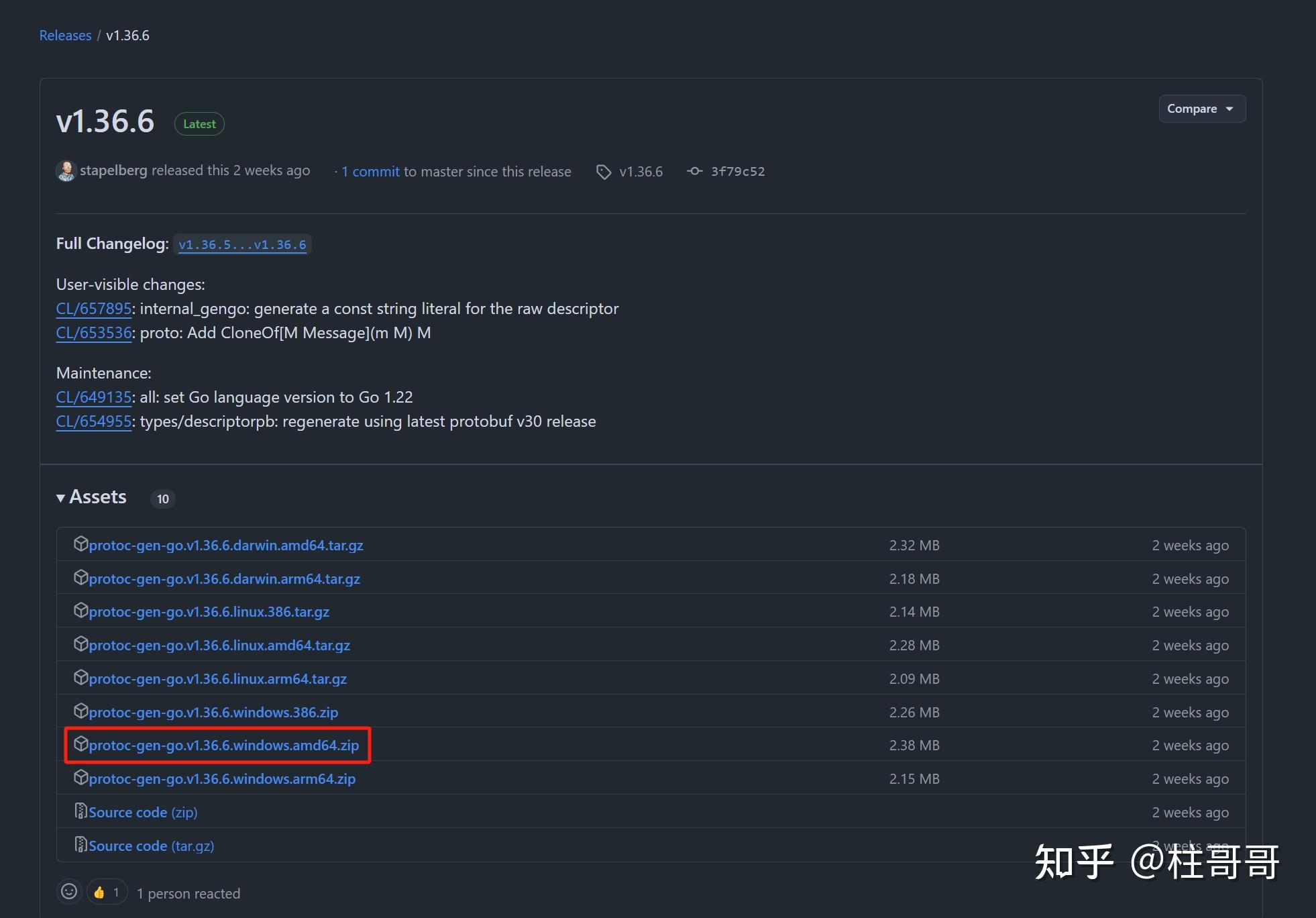Download protoc-gen-go.v1.36.6.linux.amd64.tar.gz
The height and width of the screenshot is (918, 1316).
tap(219, 646)
